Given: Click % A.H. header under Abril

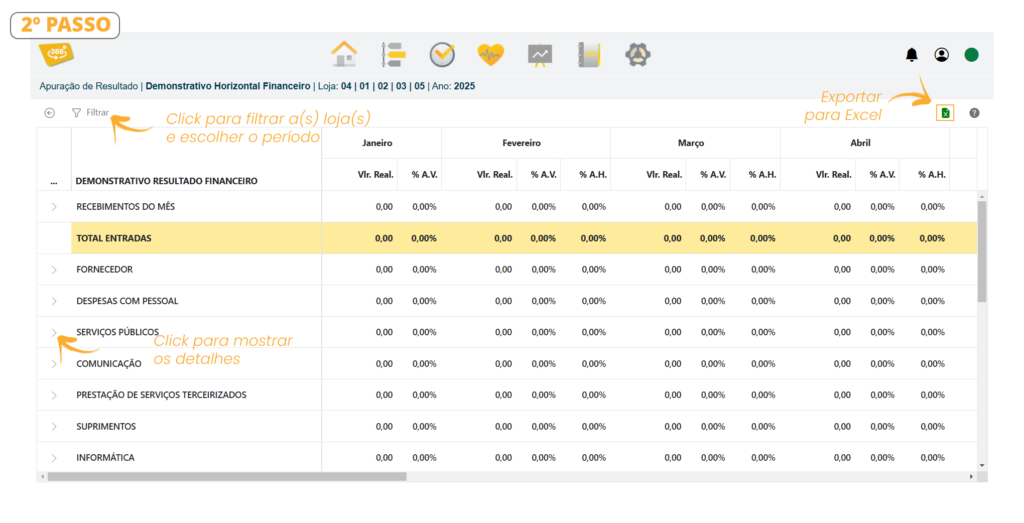Looking at the screenshot, I should pyautogui.click(x=932, y=175).
